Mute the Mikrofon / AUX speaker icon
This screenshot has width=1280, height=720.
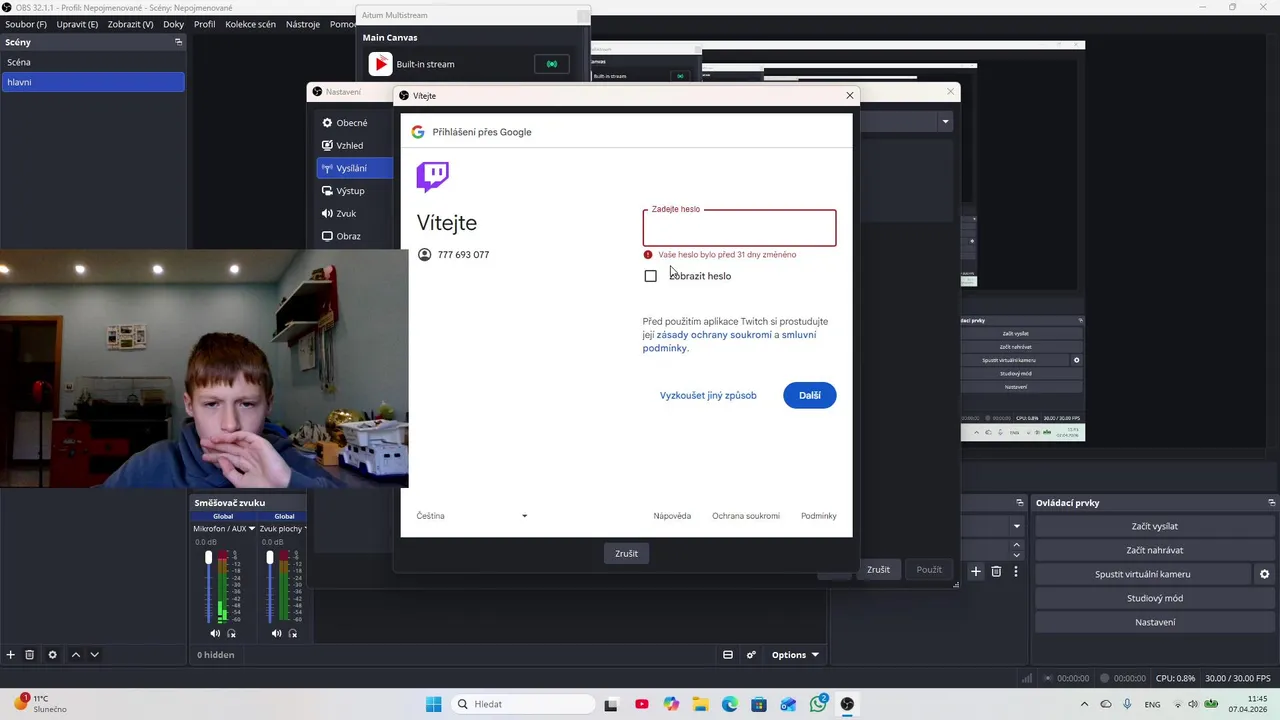click(x=215, y=633)
